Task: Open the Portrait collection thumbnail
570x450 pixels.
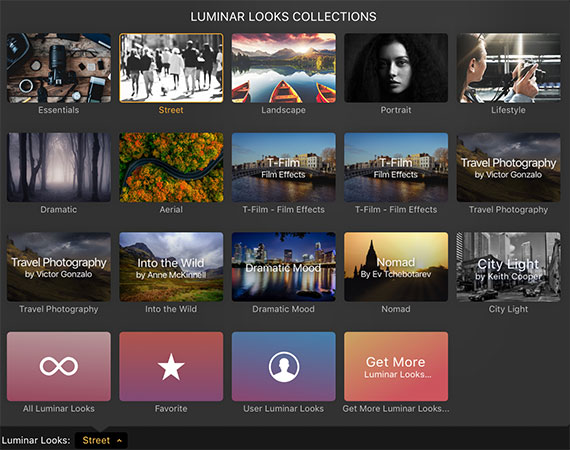Action: click(x=396, y=68)
